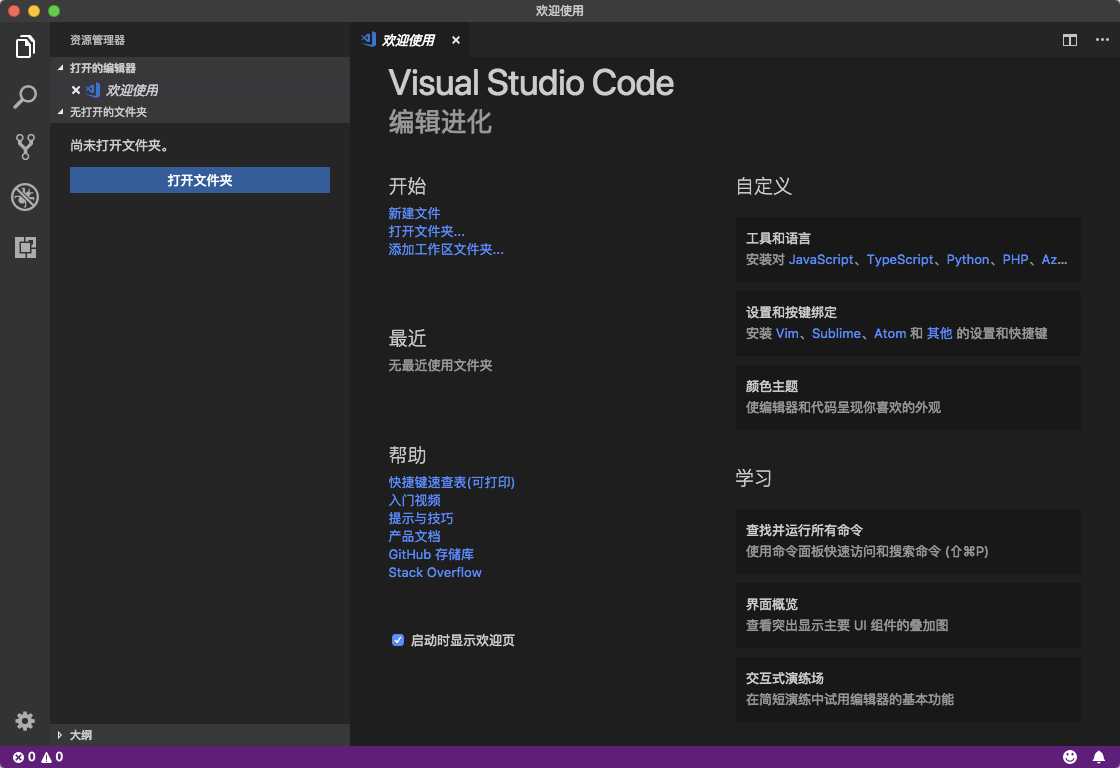The height and width of the screenshot is (768, 1120).
Task: Click 添加工作区文件夹... link
Action: pos(446,249)
